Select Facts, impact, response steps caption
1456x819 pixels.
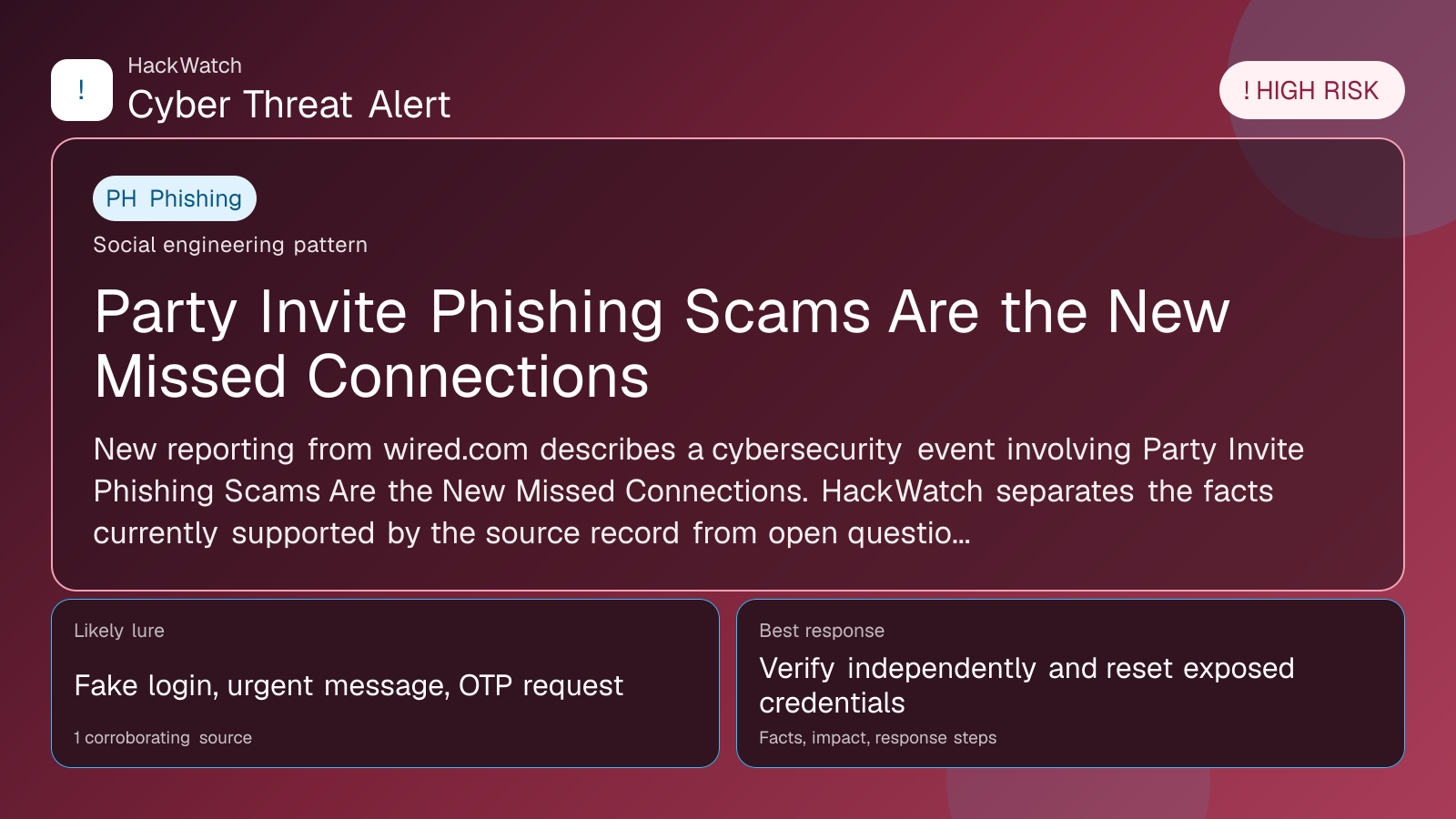pos(878,738)
